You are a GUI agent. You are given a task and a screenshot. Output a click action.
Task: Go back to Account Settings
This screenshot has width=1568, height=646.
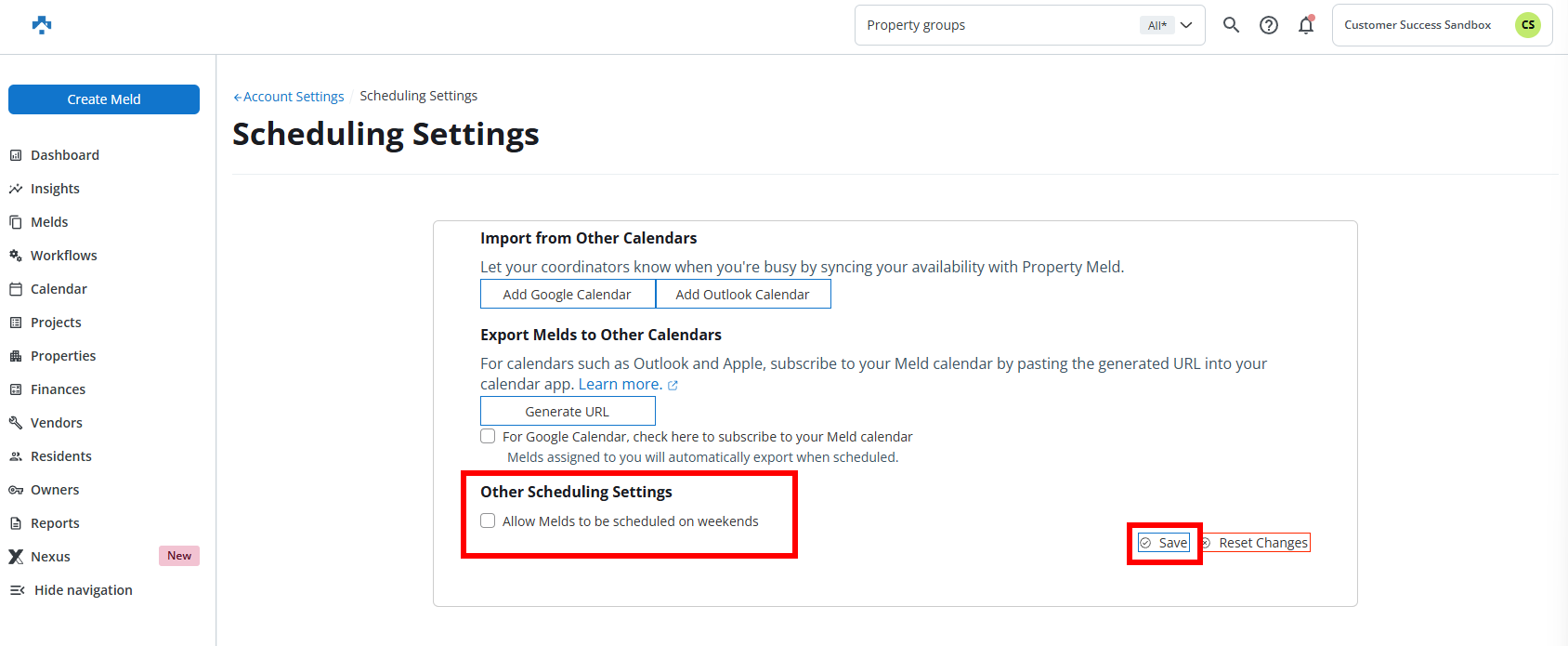coord(289,97)
